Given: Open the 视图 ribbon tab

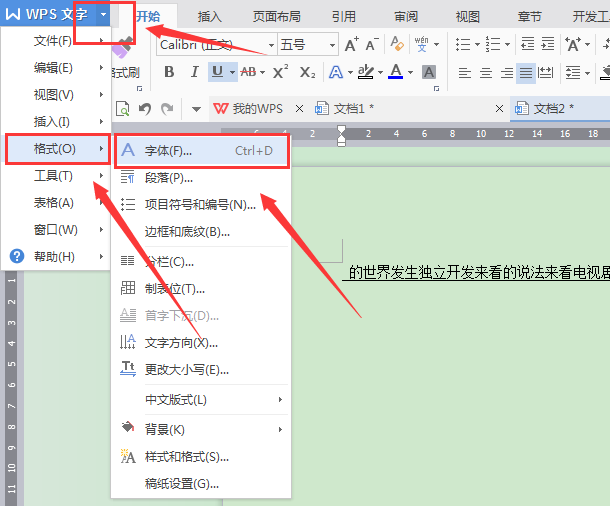Looking at the screenshot, I should point(468,17).
